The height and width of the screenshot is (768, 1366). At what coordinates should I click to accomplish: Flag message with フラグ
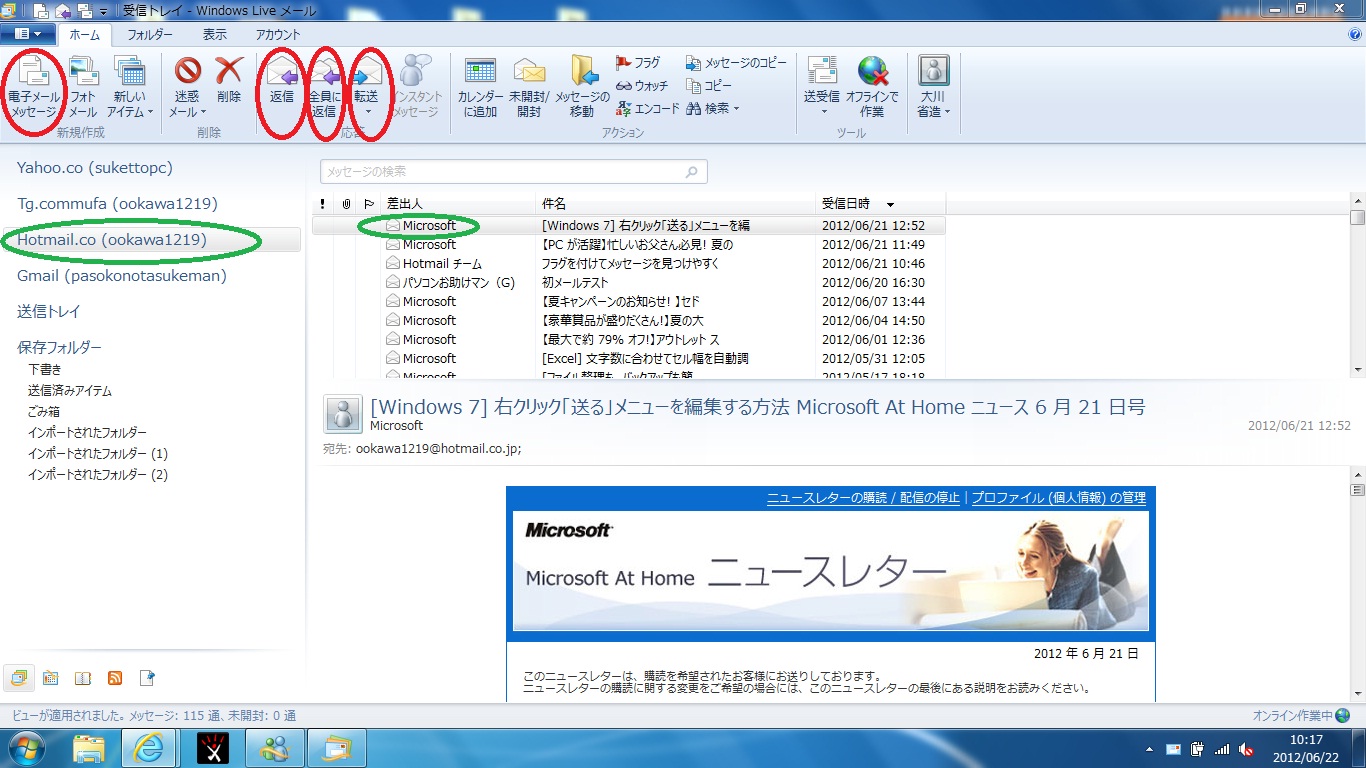click(638, 63)
